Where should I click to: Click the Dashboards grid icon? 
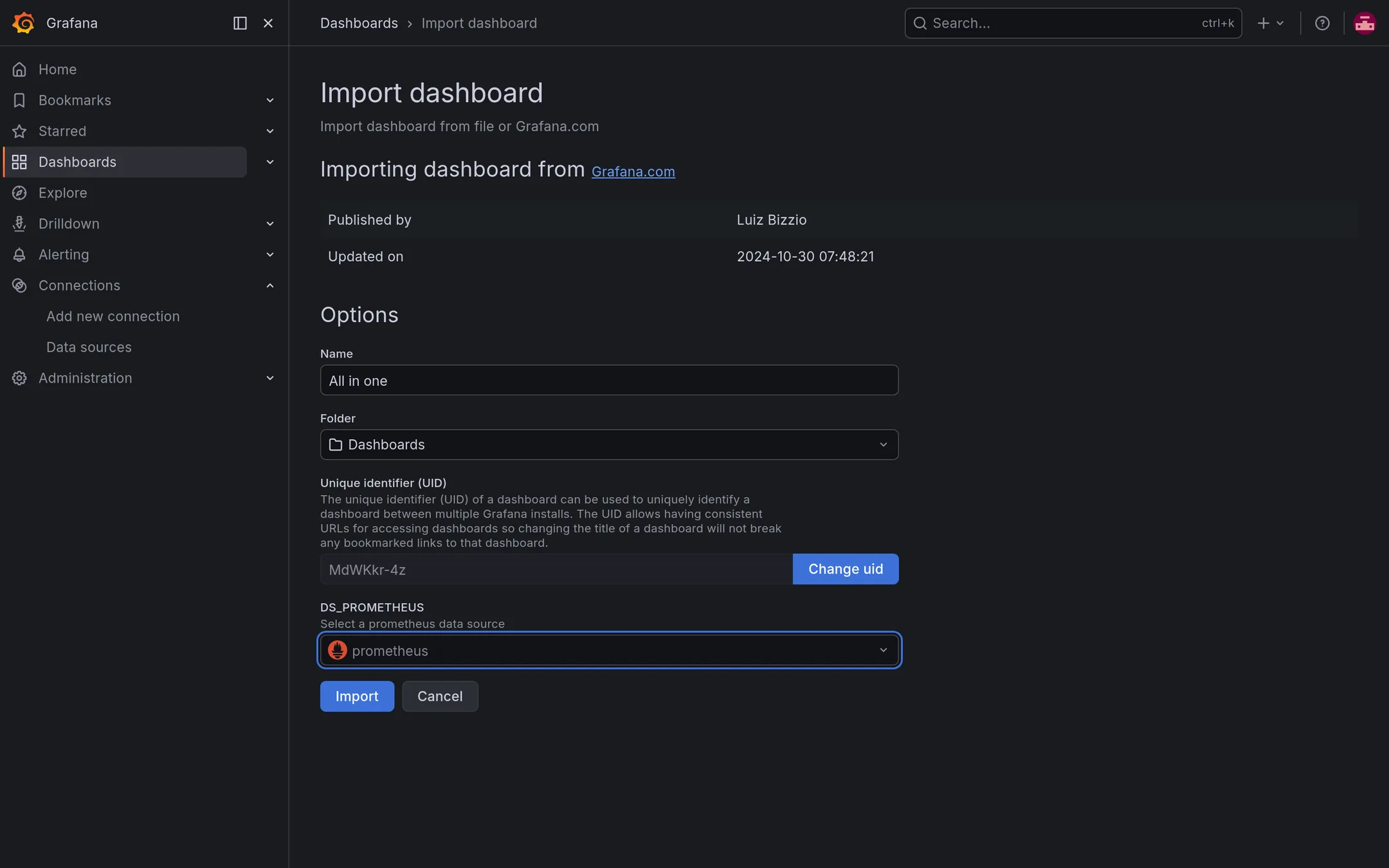pyautogui.click(x=19, y=162)
